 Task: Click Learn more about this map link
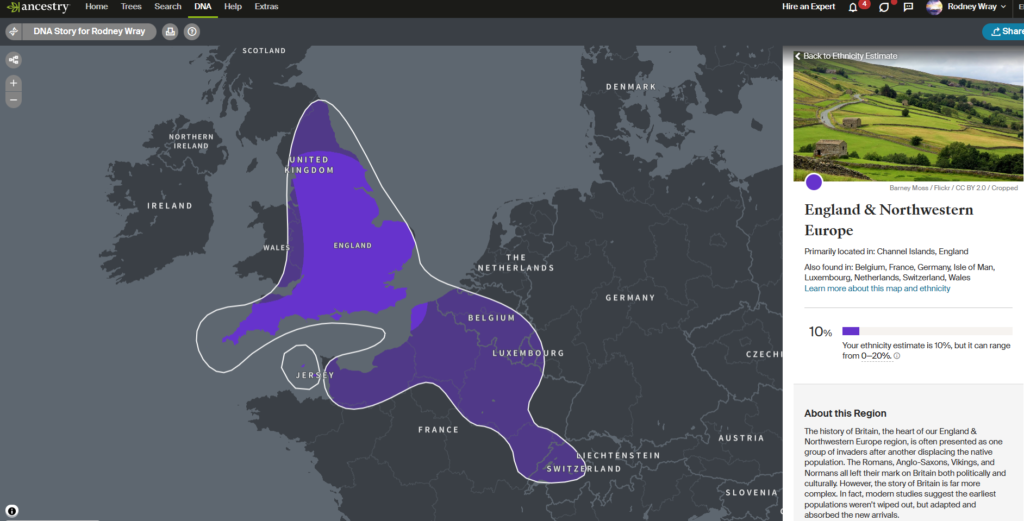coord(877,289)
